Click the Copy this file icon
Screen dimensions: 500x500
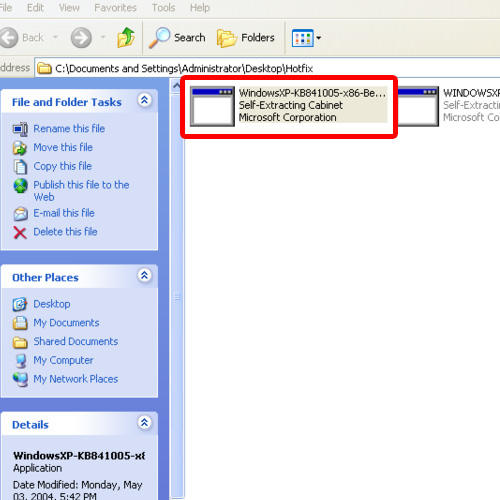click(20, 167)
